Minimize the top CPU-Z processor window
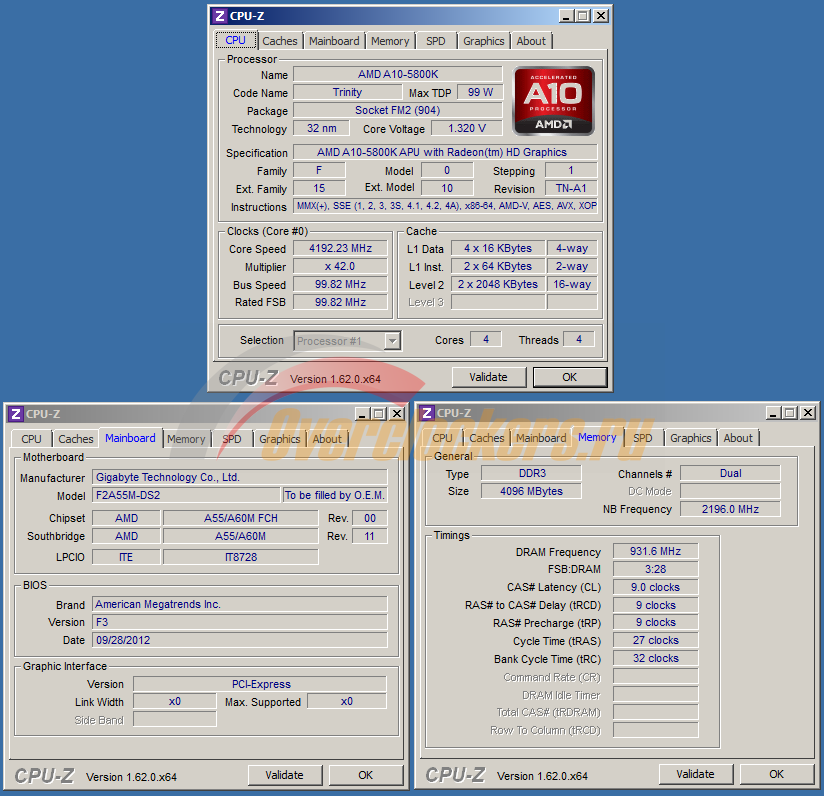824x796 pixels. (565, 15)
